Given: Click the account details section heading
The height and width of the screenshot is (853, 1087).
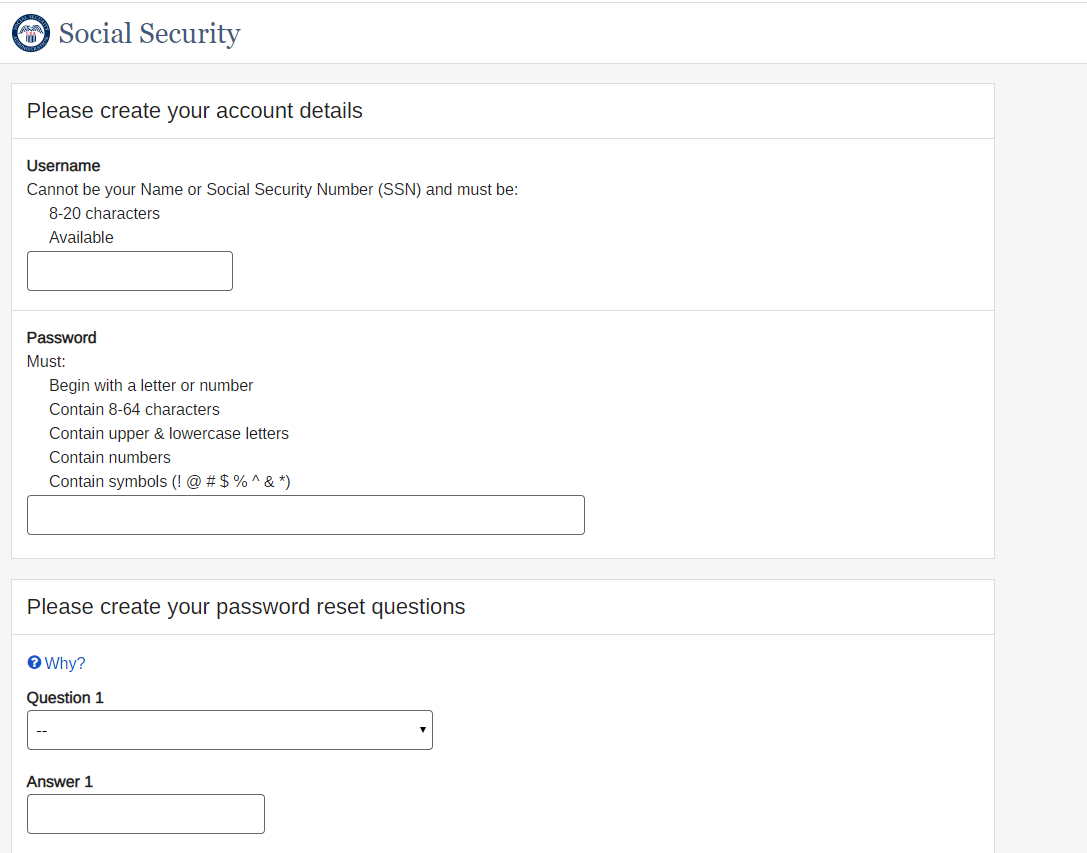Looking at the screenshot, I should point(195,111).
